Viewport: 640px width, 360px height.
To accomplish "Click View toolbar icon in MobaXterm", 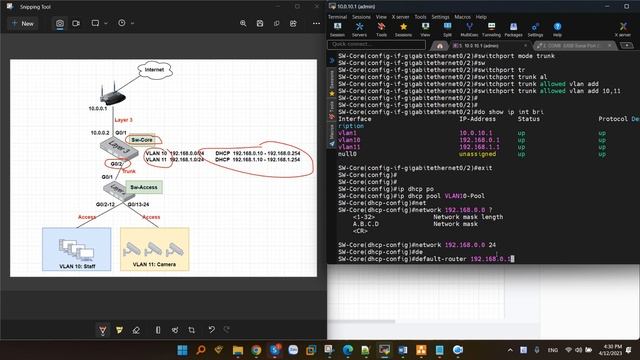I will pos(425,29).
